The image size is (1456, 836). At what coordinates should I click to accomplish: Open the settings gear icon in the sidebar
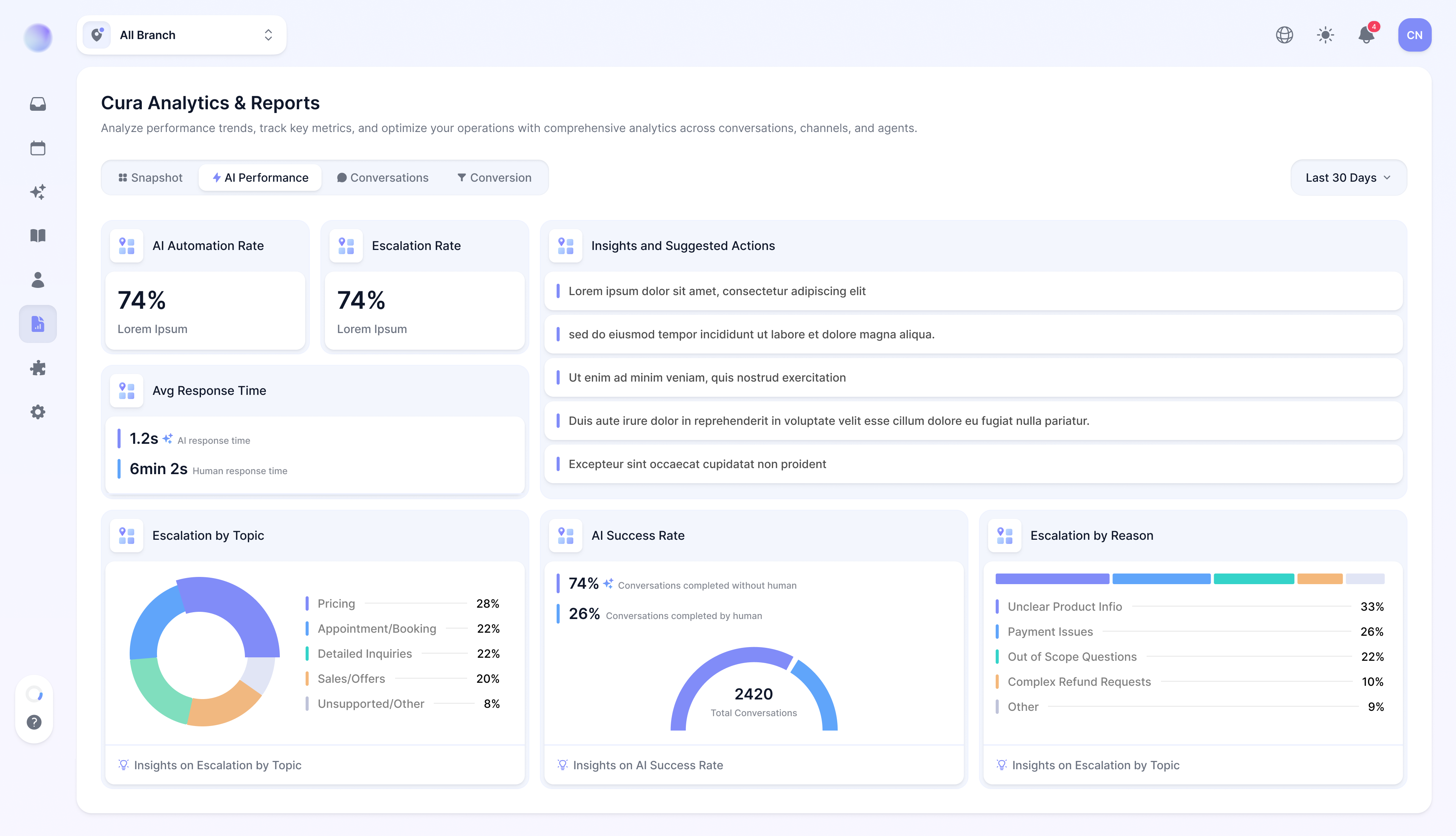tap(38, 412)
